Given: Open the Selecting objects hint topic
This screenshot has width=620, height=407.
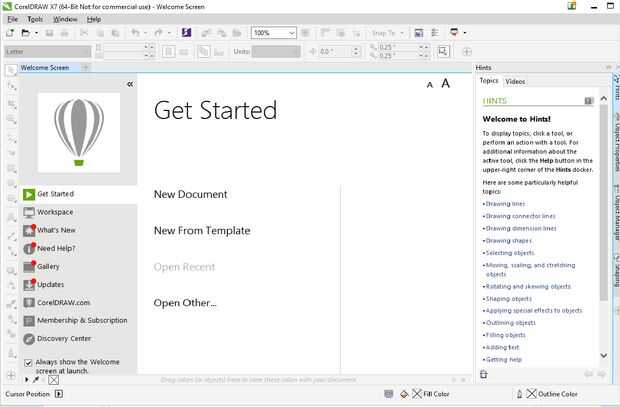Looking at the screenshot, I should 510,253.
